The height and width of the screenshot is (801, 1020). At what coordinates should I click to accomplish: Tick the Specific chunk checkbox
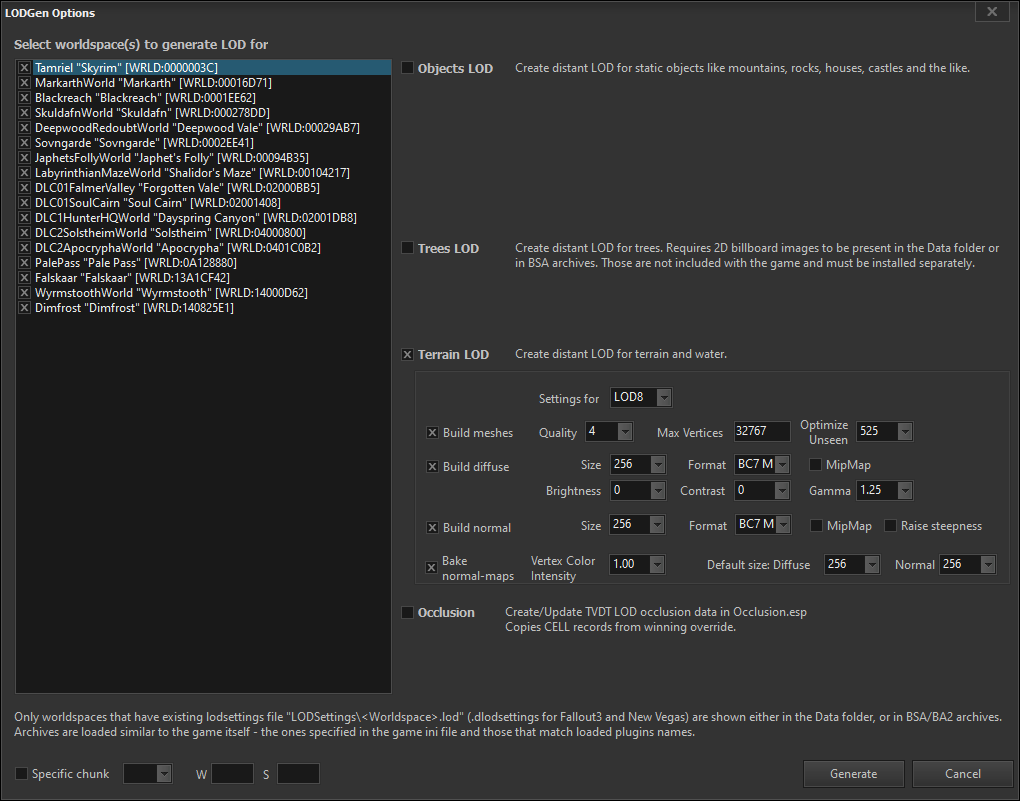point(21,774)
